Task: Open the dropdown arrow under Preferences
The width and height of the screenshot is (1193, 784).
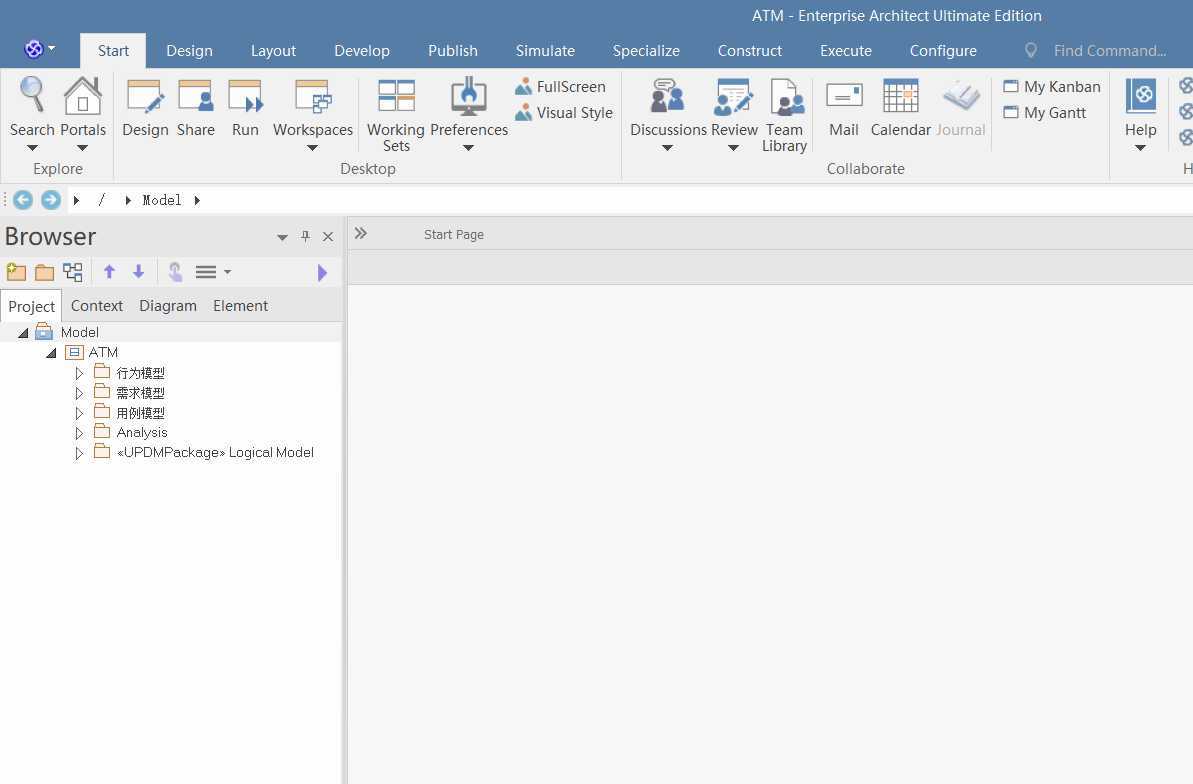Action: pyautogui.click(x=469, y=148)
